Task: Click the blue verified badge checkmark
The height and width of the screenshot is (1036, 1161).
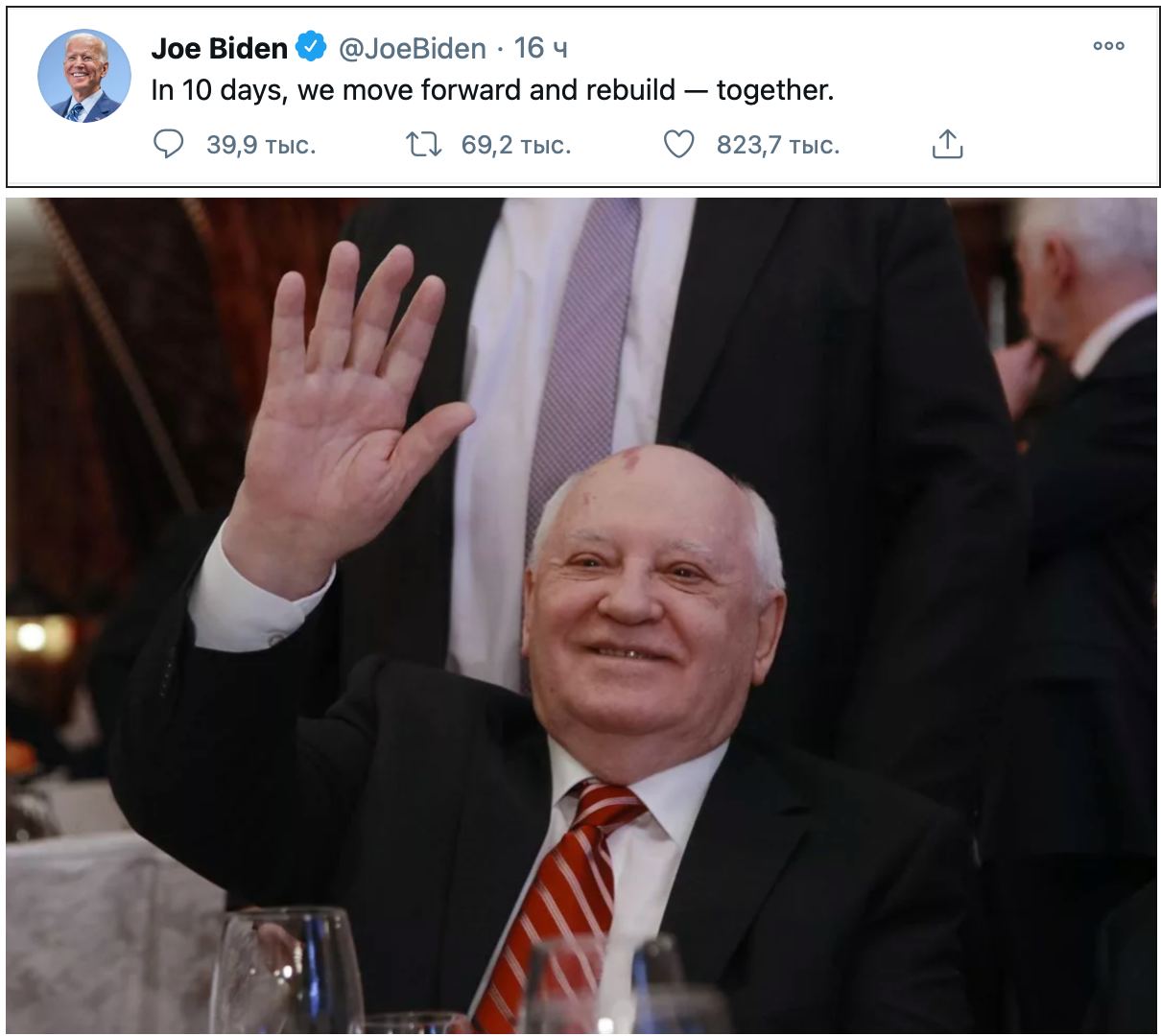Action: click(x=310, y=47)
